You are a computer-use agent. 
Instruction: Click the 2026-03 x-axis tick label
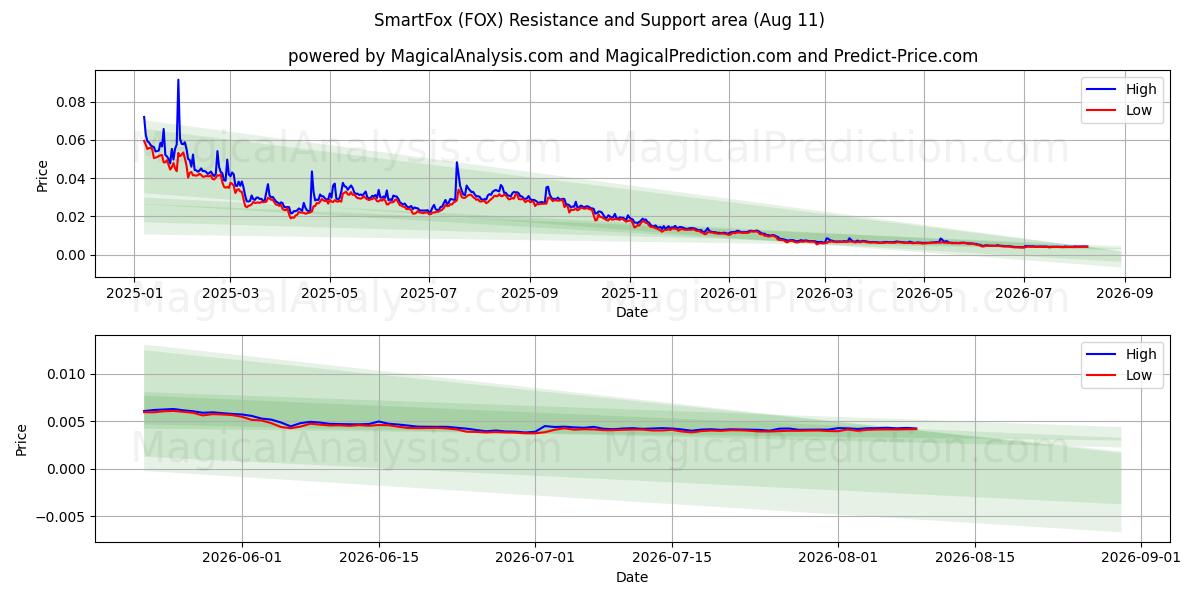tap(825, 294)
